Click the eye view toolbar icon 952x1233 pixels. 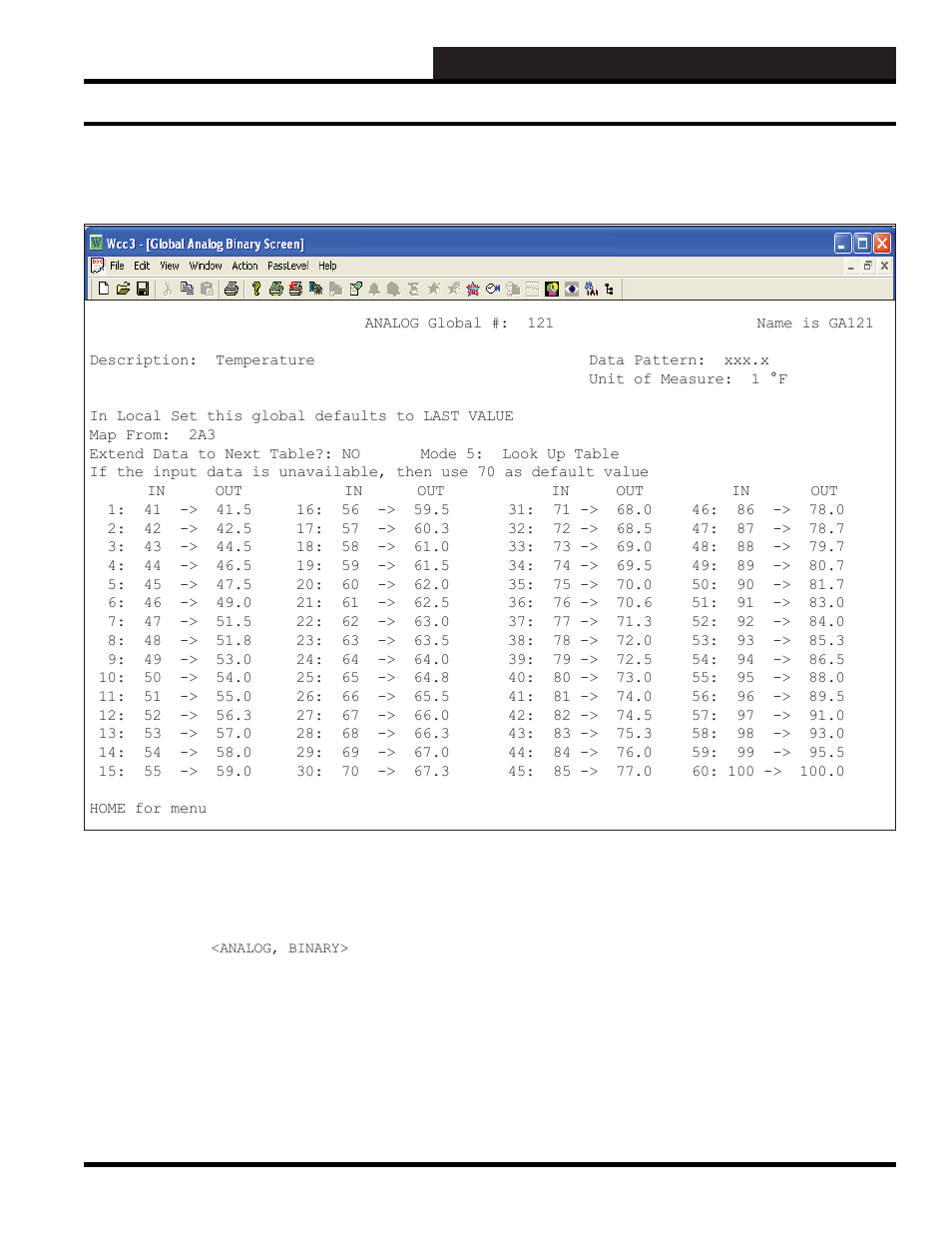click(572, 289)
